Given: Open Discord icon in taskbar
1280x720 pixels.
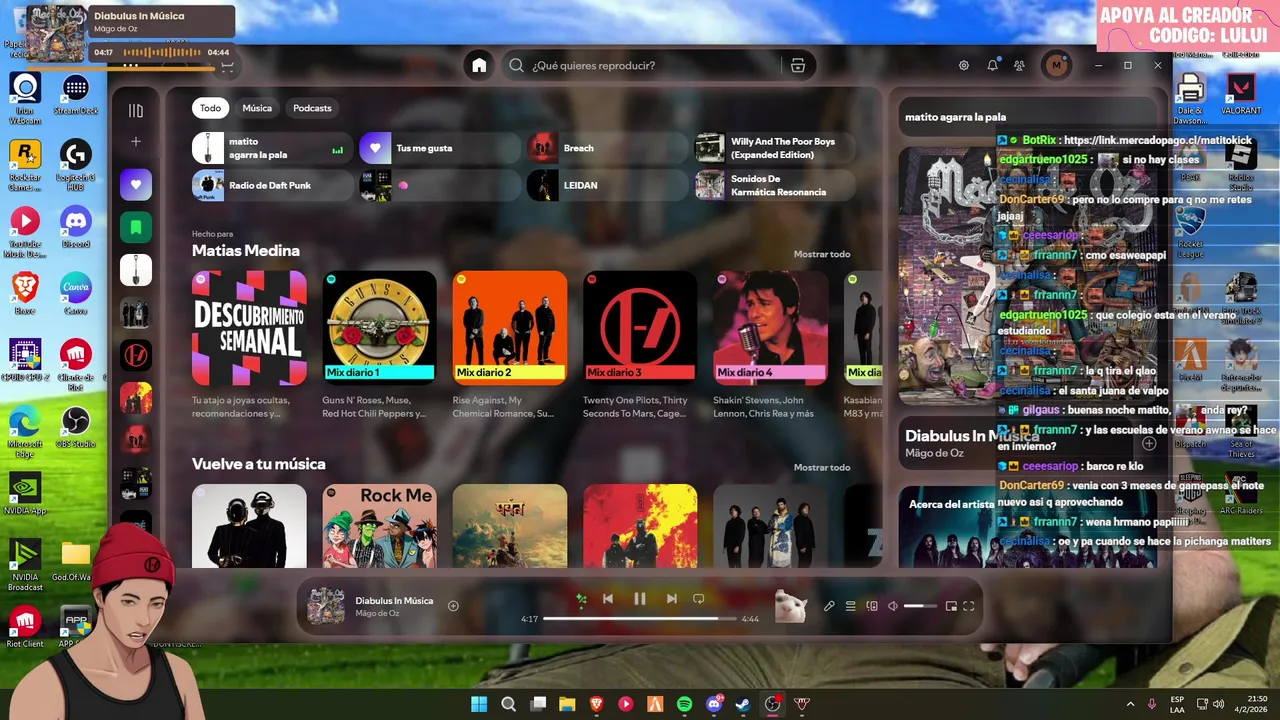Looking at the screenshot, I should (714, 704).
